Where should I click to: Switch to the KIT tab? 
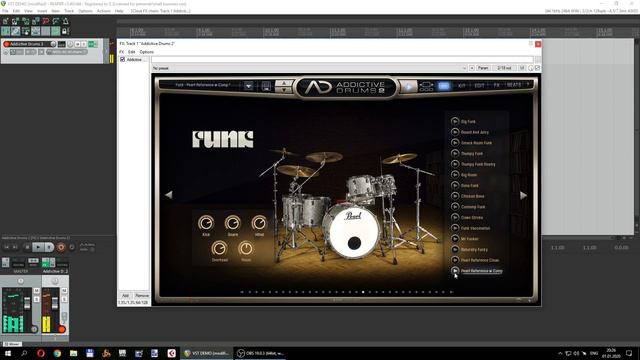click(x=462, y=85)
